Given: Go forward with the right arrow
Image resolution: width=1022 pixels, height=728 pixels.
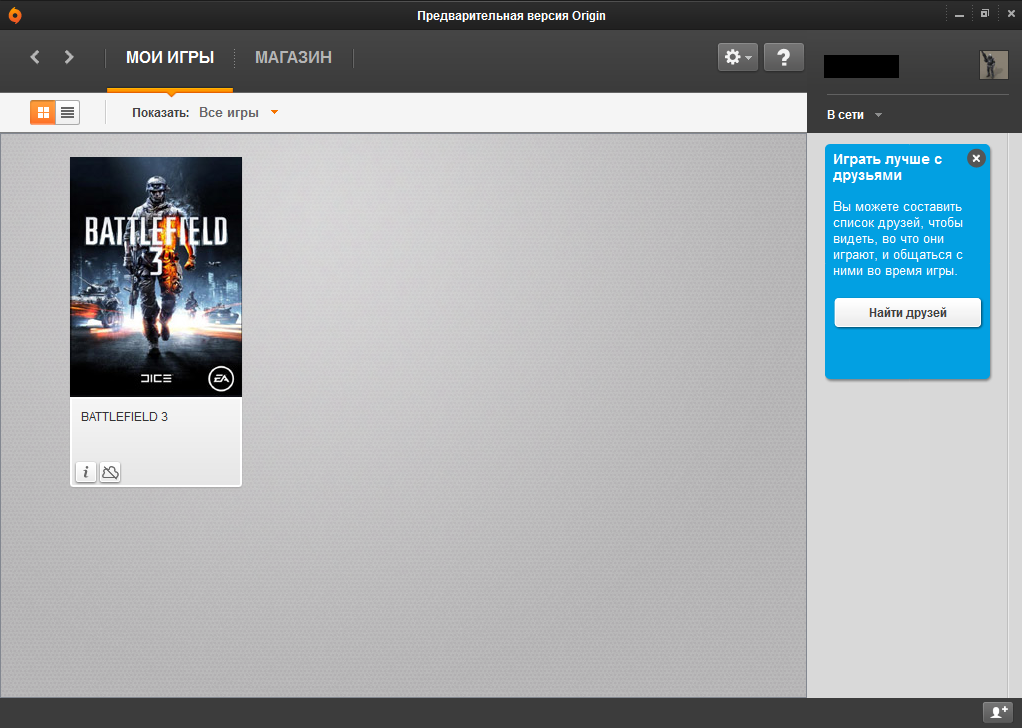Looking at the screenshot, I should [x=69, y=57].
